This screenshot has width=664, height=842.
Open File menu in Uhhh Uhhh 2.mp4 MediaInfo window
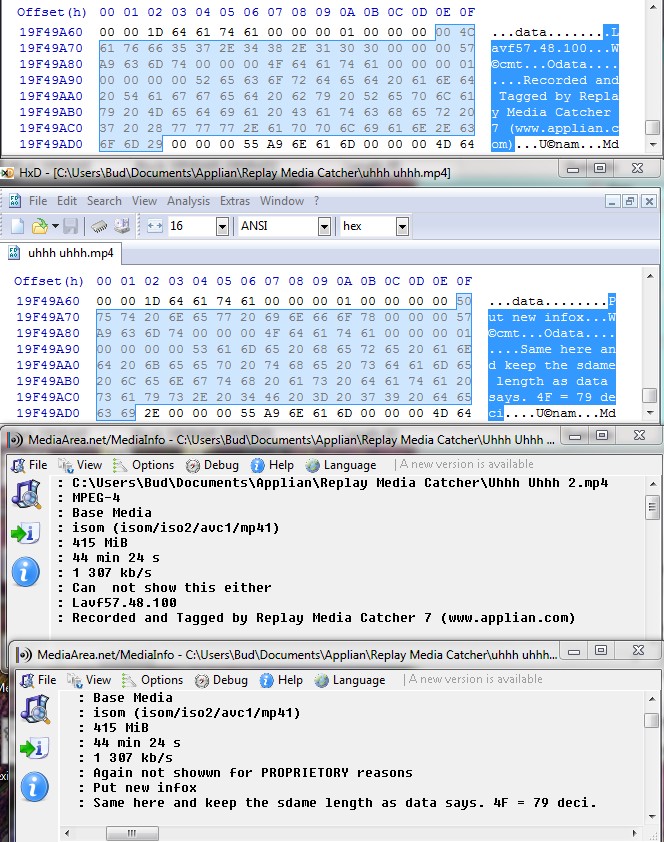click(x=31, y=465)
